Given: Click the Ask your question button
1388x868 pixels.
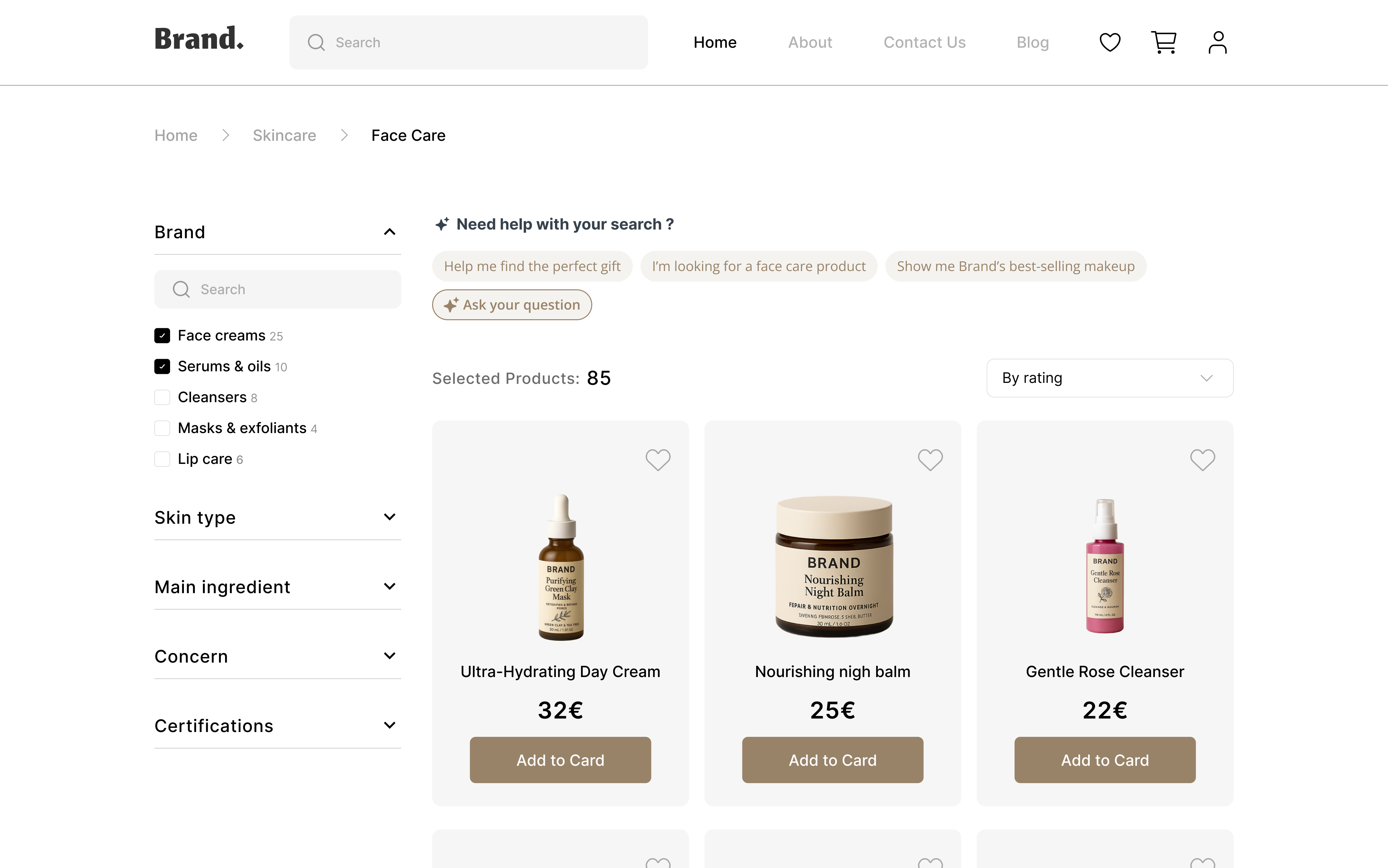Looking at the screenshot, I should click(x=512, y=305).
